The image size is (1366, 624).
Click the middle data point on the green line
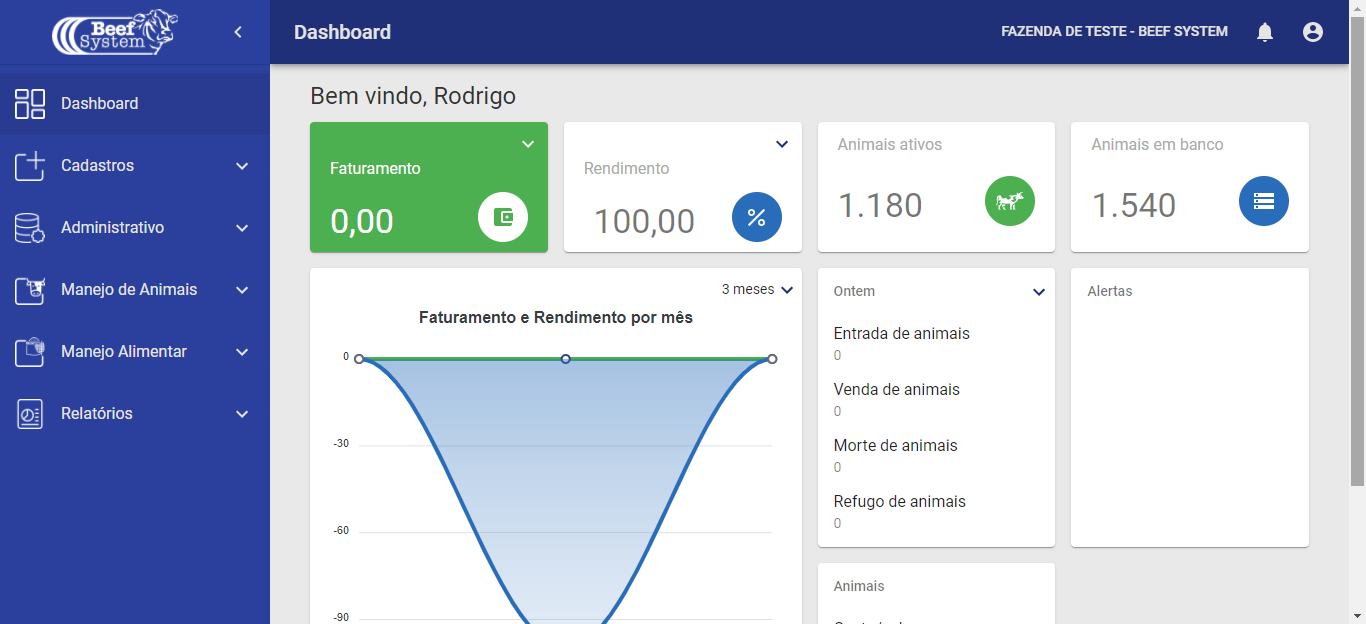point(565,359)
